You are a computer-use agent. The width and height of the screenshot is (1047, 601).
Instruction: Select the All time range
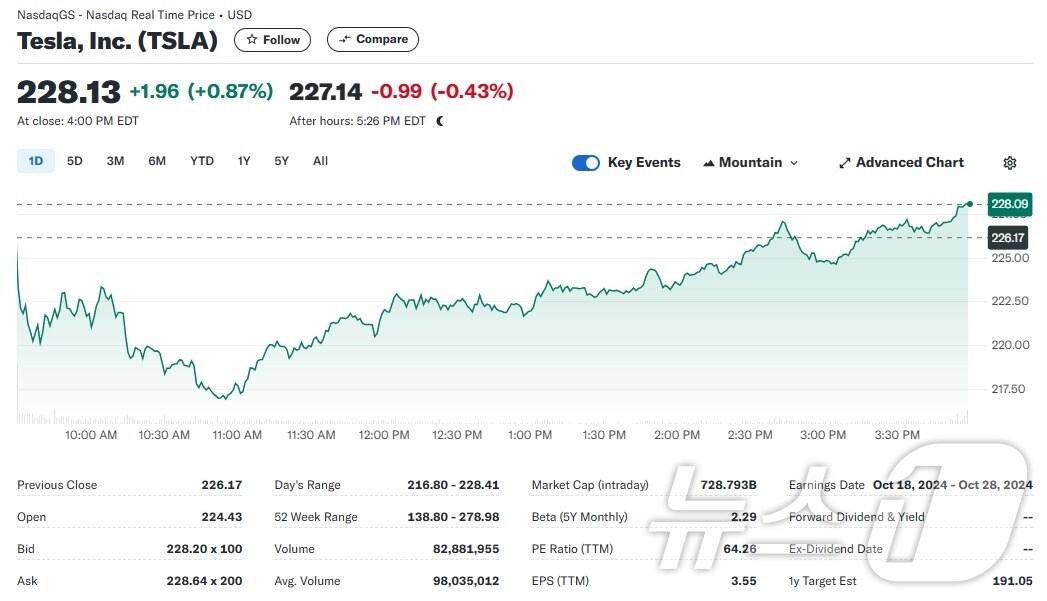click(320, 161)
